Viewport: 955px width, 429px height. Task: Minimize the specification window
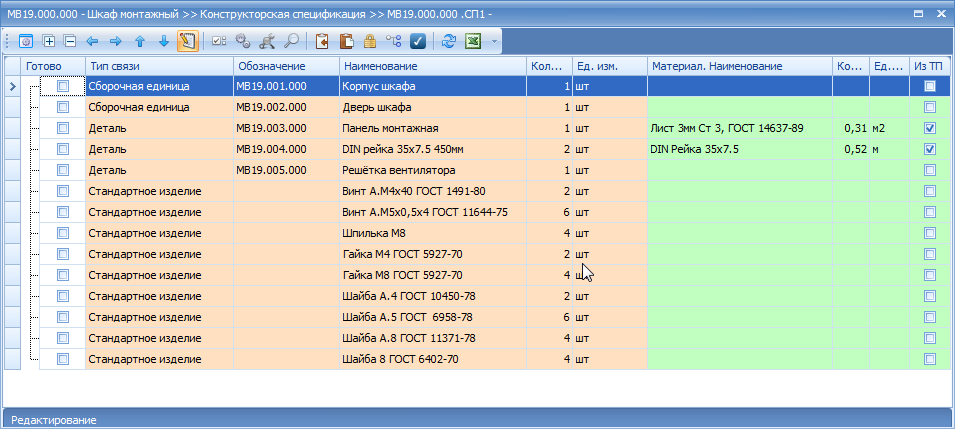[918, 13]
